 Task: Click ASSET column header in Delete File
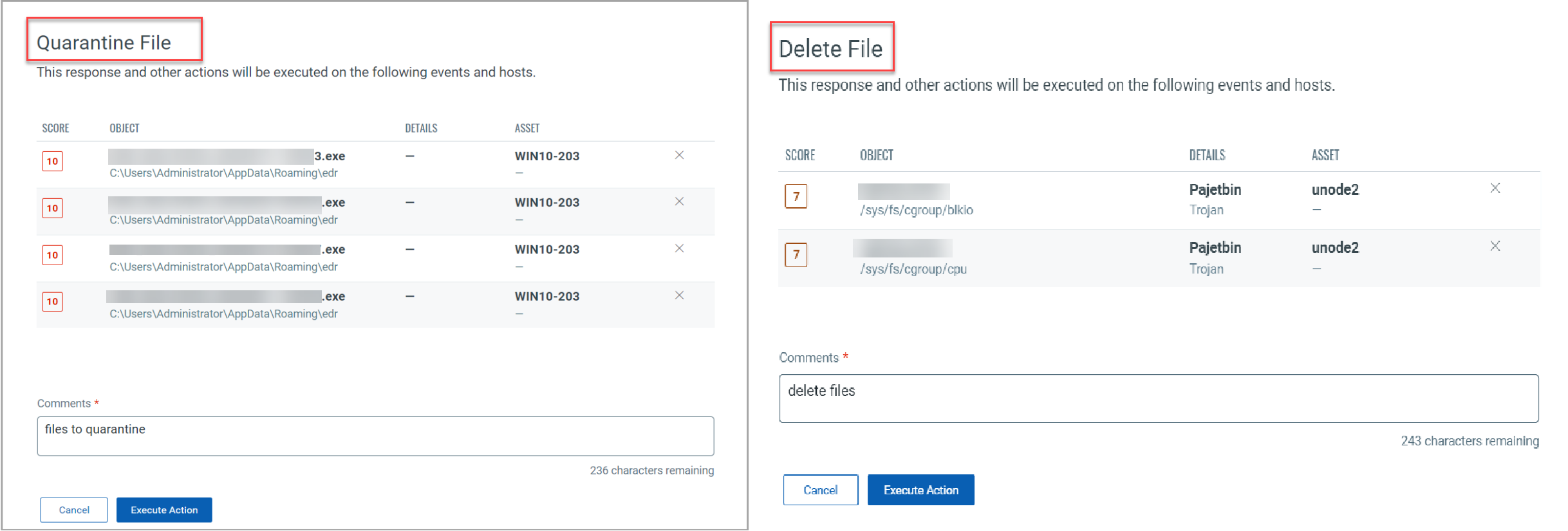coord(1325,155)
